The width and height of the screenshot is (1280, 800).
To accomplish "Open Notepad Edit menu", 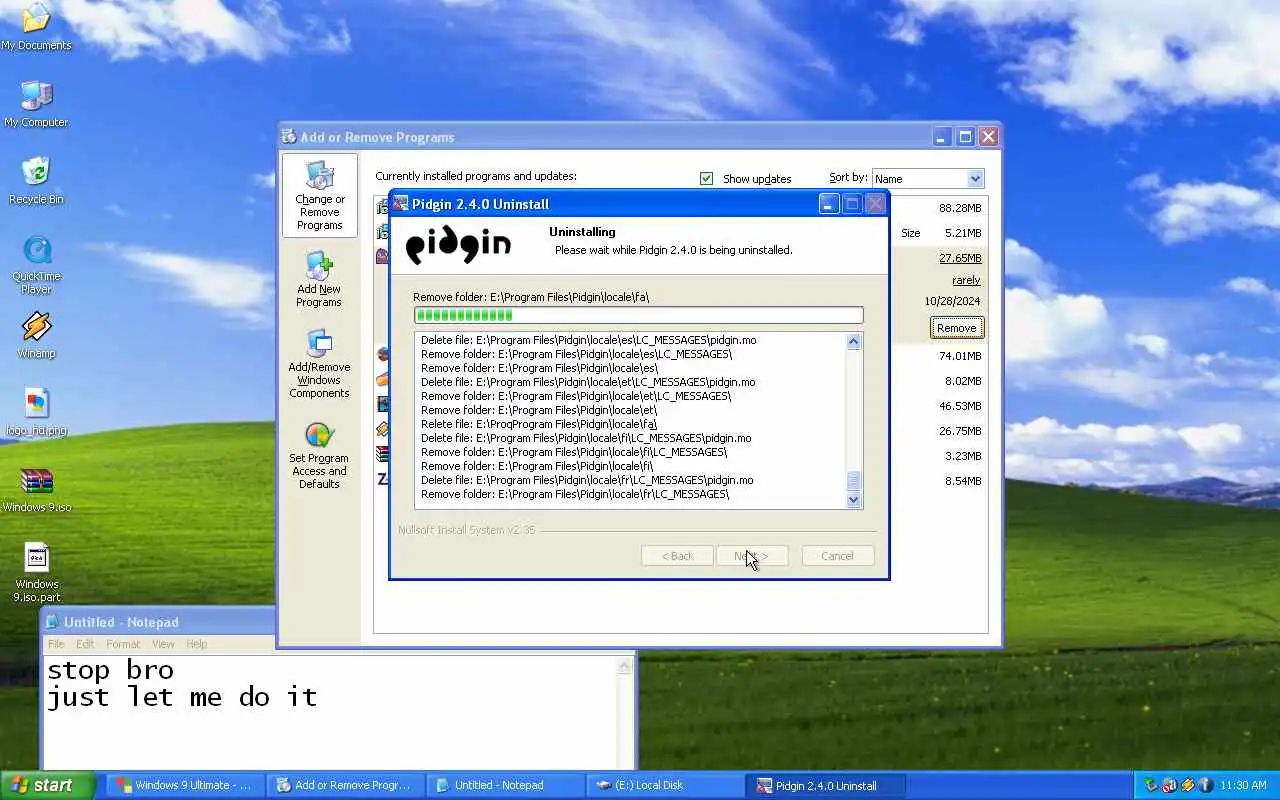I will 85,644.
